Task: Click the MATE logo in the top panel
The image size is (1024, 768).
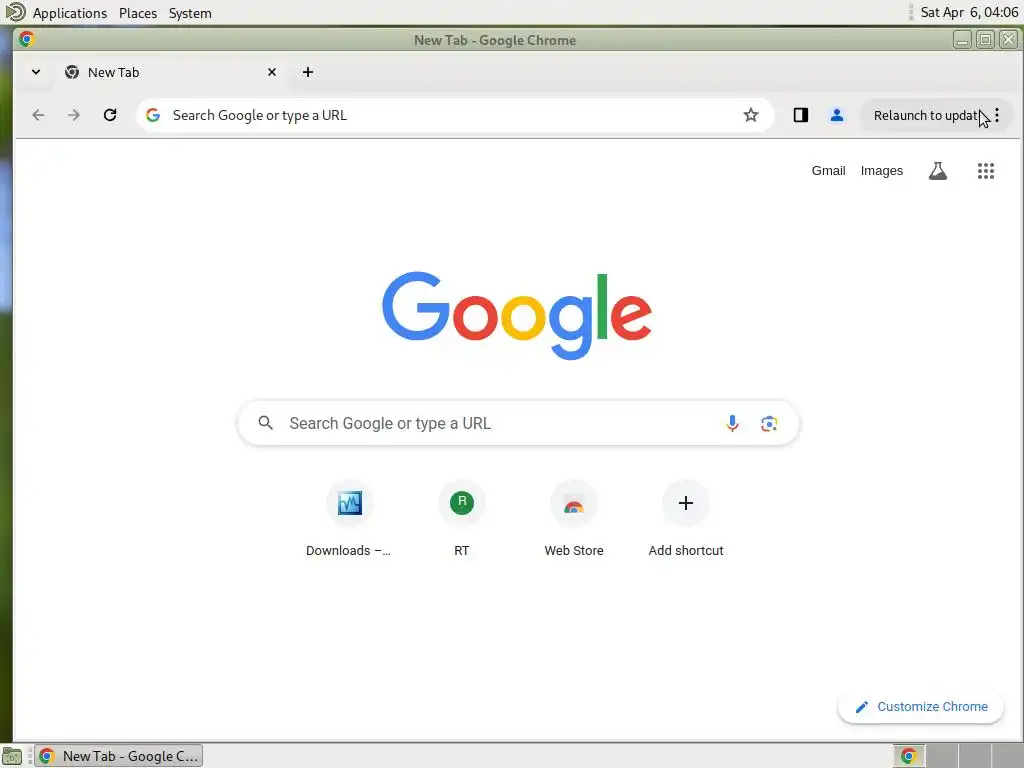Action: [15, 12]
